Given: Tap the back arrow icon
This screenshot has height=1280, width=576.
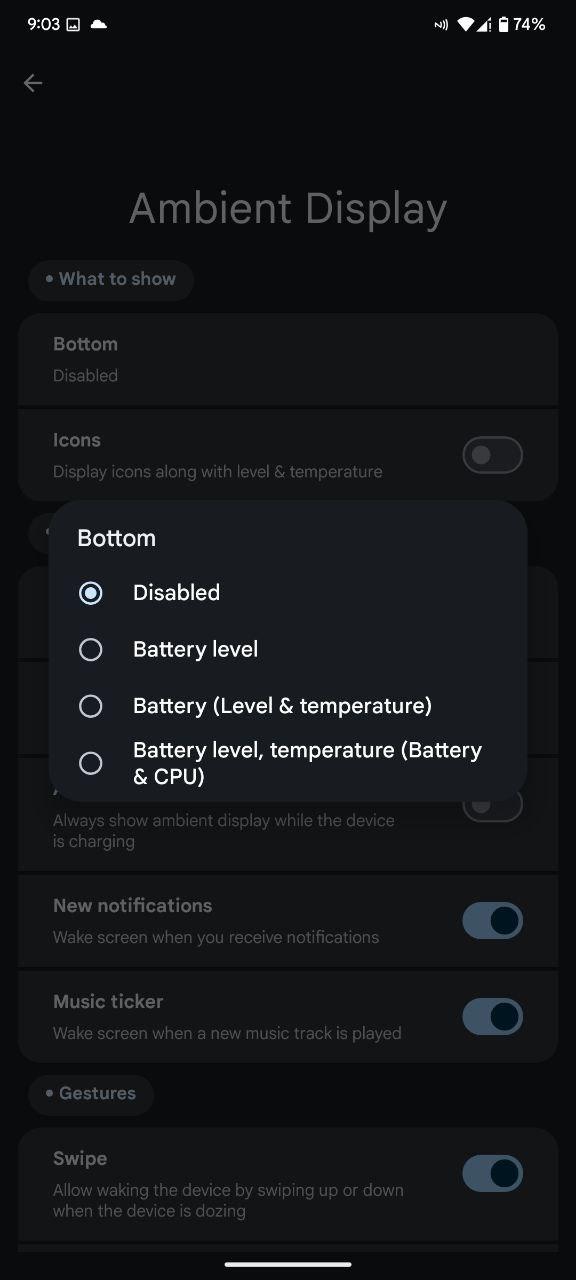Looking at the screenshot, I should tap(33, 83).
